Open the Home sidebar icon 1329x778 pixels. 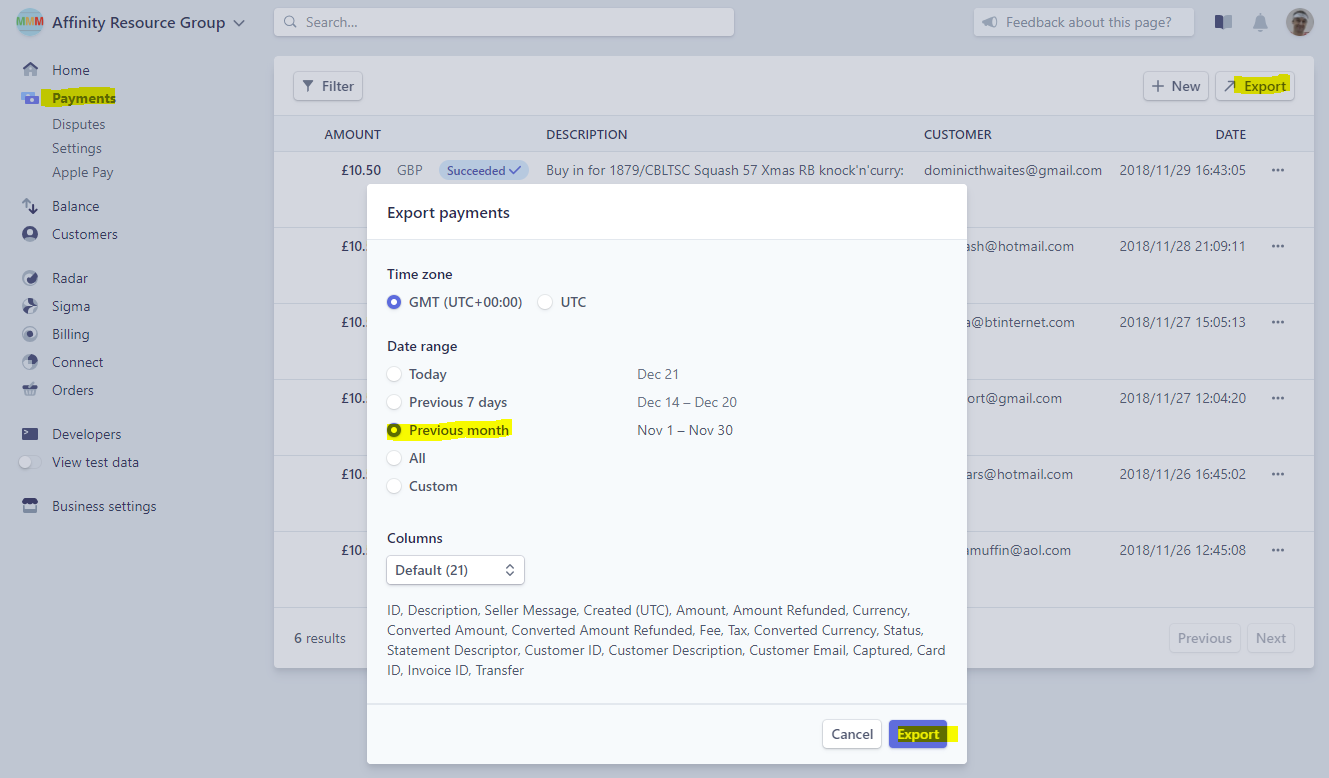click(x=30, y=70)
